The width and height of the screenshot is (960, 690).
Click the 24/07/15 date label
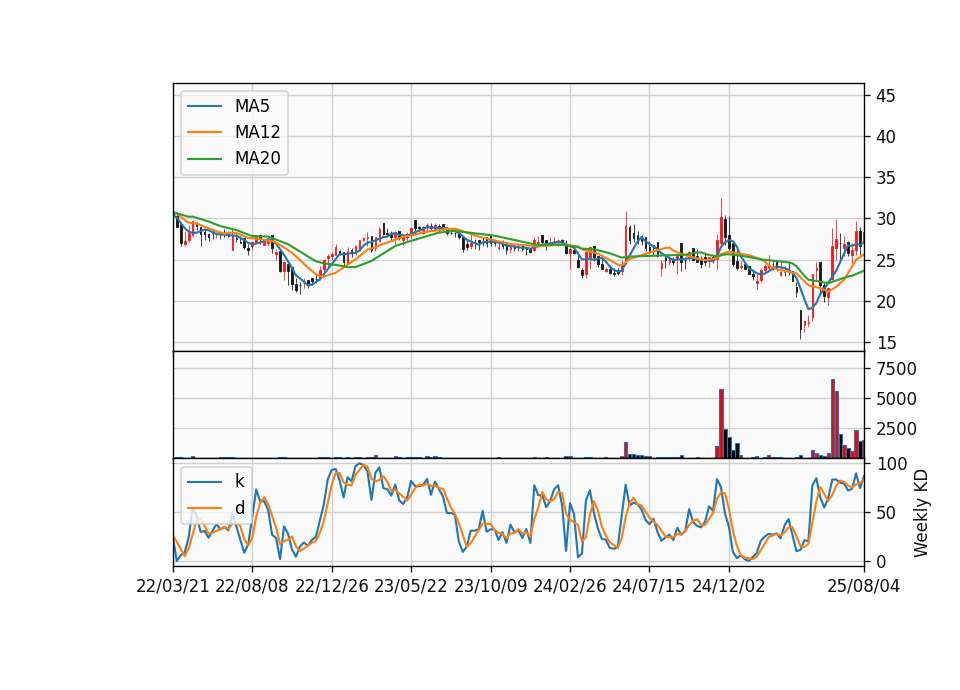[648, 586]
